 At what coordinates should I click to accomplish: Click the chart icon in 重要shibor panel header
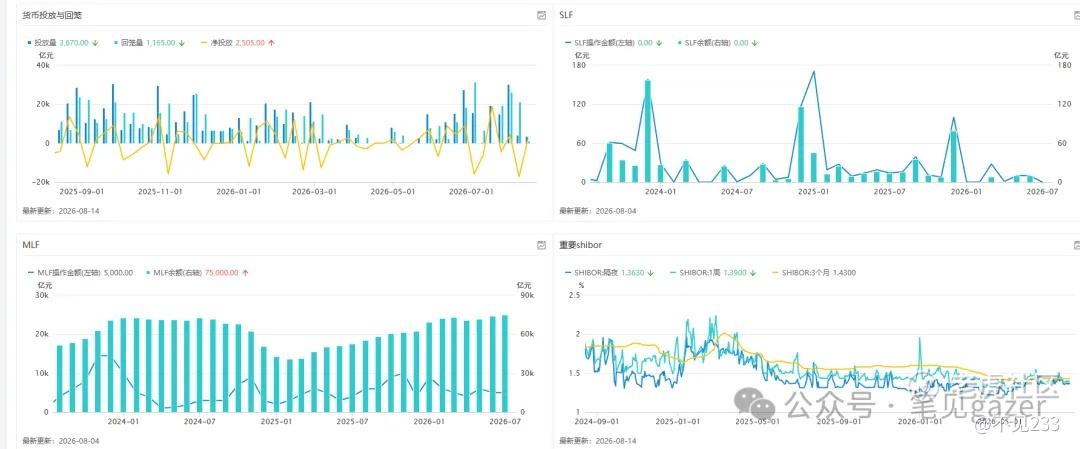(1077, 244)
